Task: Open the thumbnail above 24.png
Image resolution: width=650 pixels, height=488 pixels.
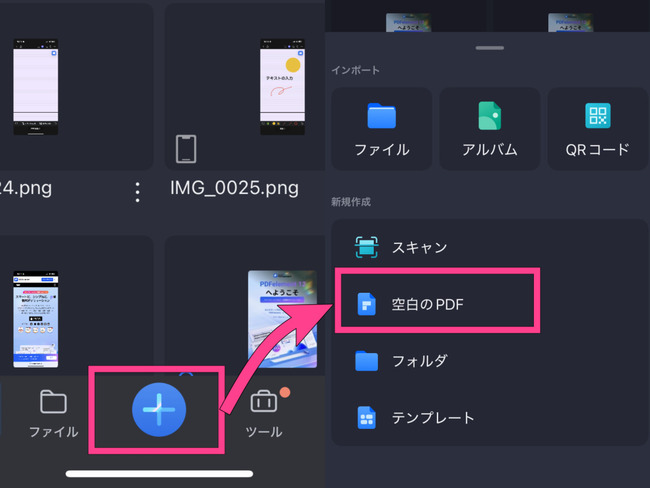Action: 36,87
